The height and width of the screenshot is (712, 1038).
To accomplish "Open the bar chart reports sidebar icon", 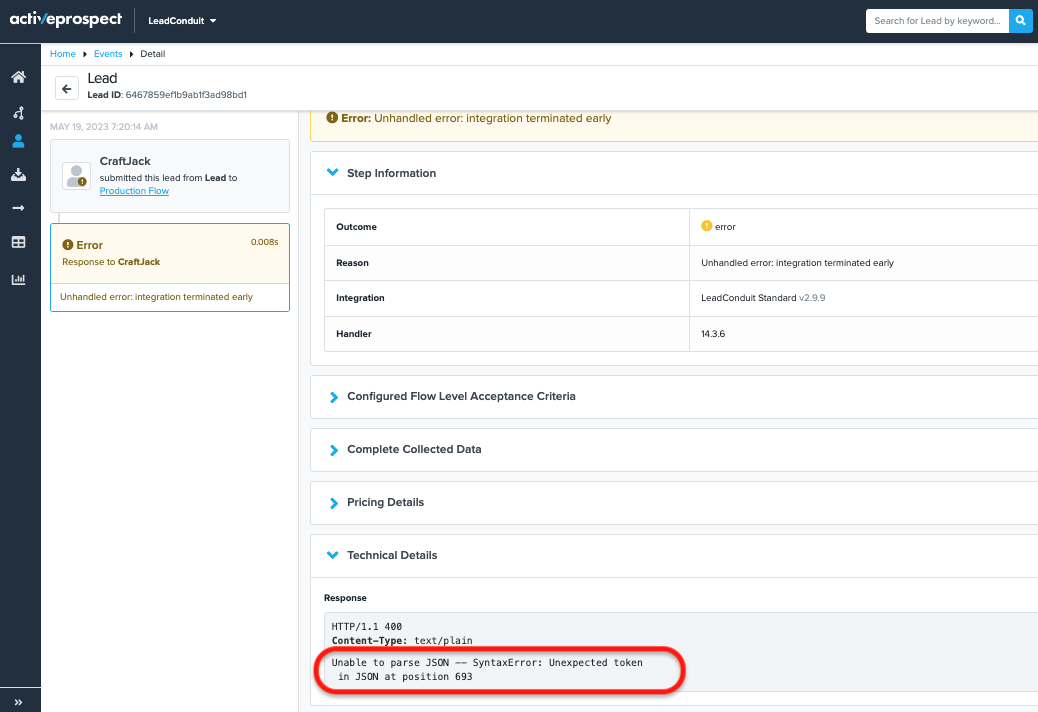I will coord(19,279).
